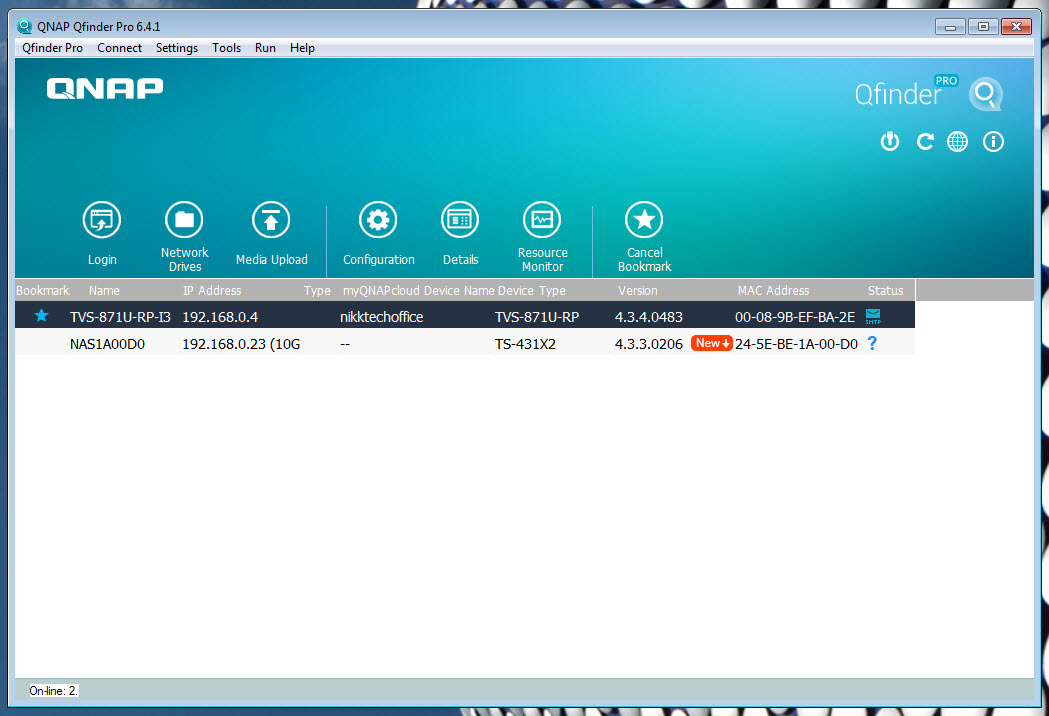The image size is (1049, 716).
Task: Click IP address 192.168.0.23 (10G
Action: [x=241, y=344]
